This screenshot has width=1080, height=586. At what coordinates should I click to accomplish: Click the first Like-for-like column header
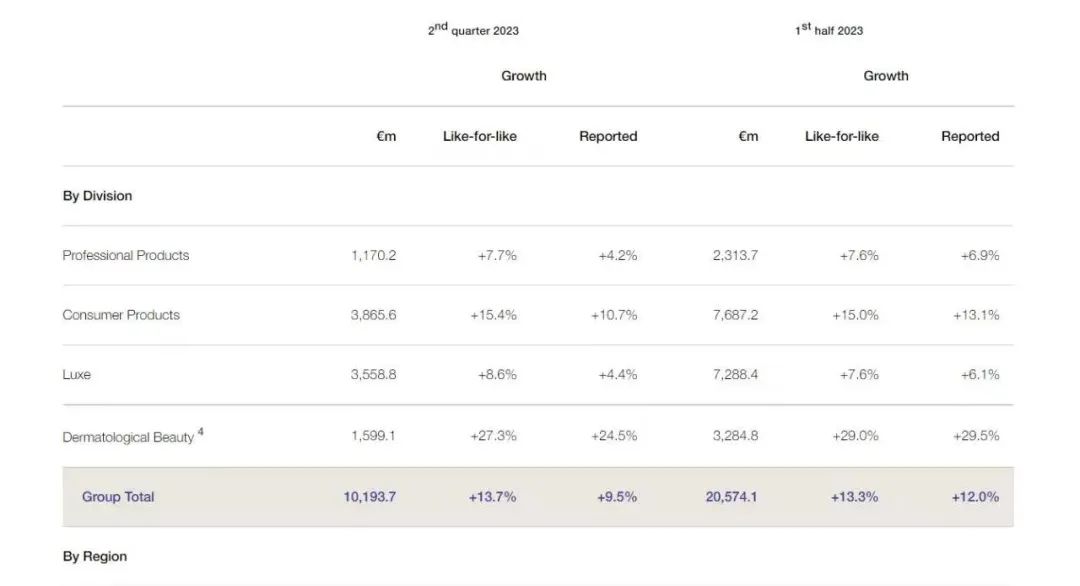coord(479,136)
